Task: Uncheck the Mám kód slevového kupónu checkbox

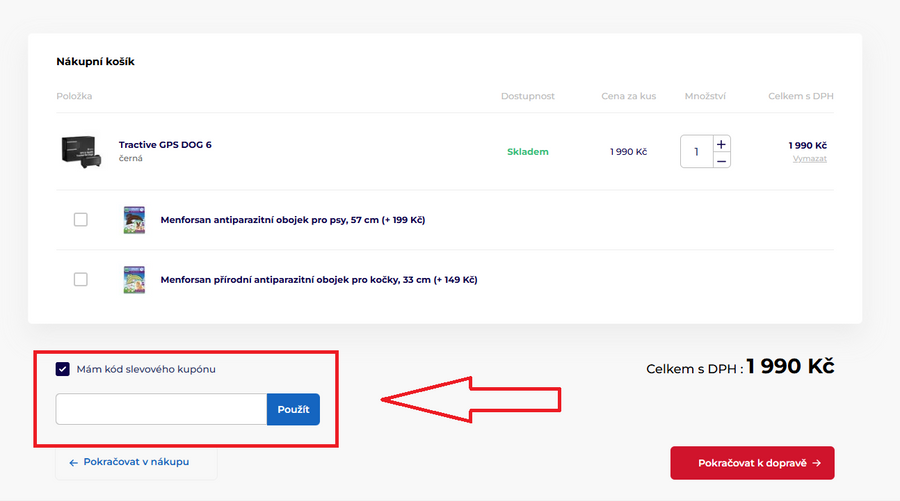Action: (63, 369)
